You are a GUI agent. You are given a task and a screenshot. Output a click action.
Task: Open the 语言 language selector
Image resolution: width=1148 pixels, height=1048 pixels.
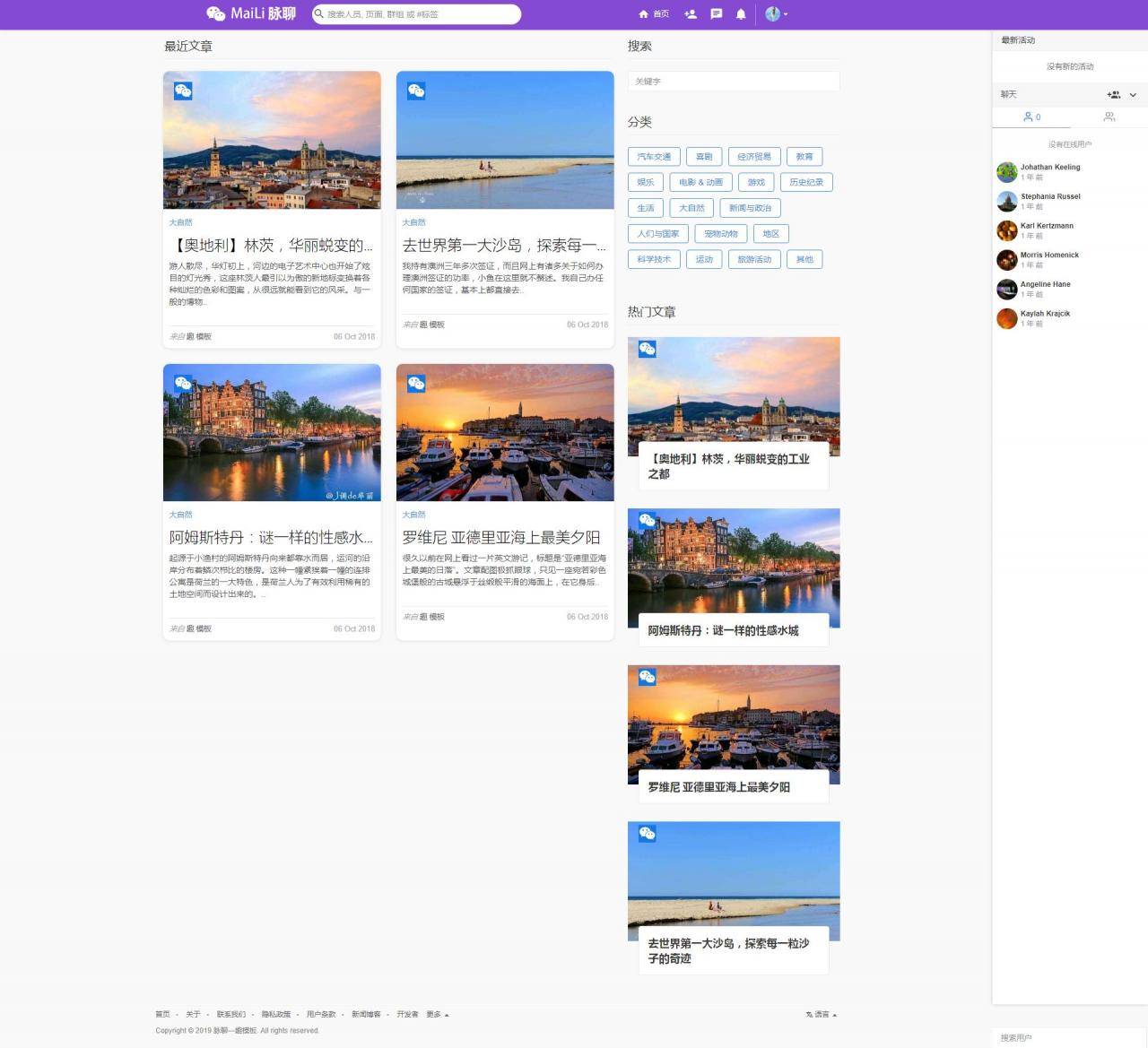[x=821, y=1015]
